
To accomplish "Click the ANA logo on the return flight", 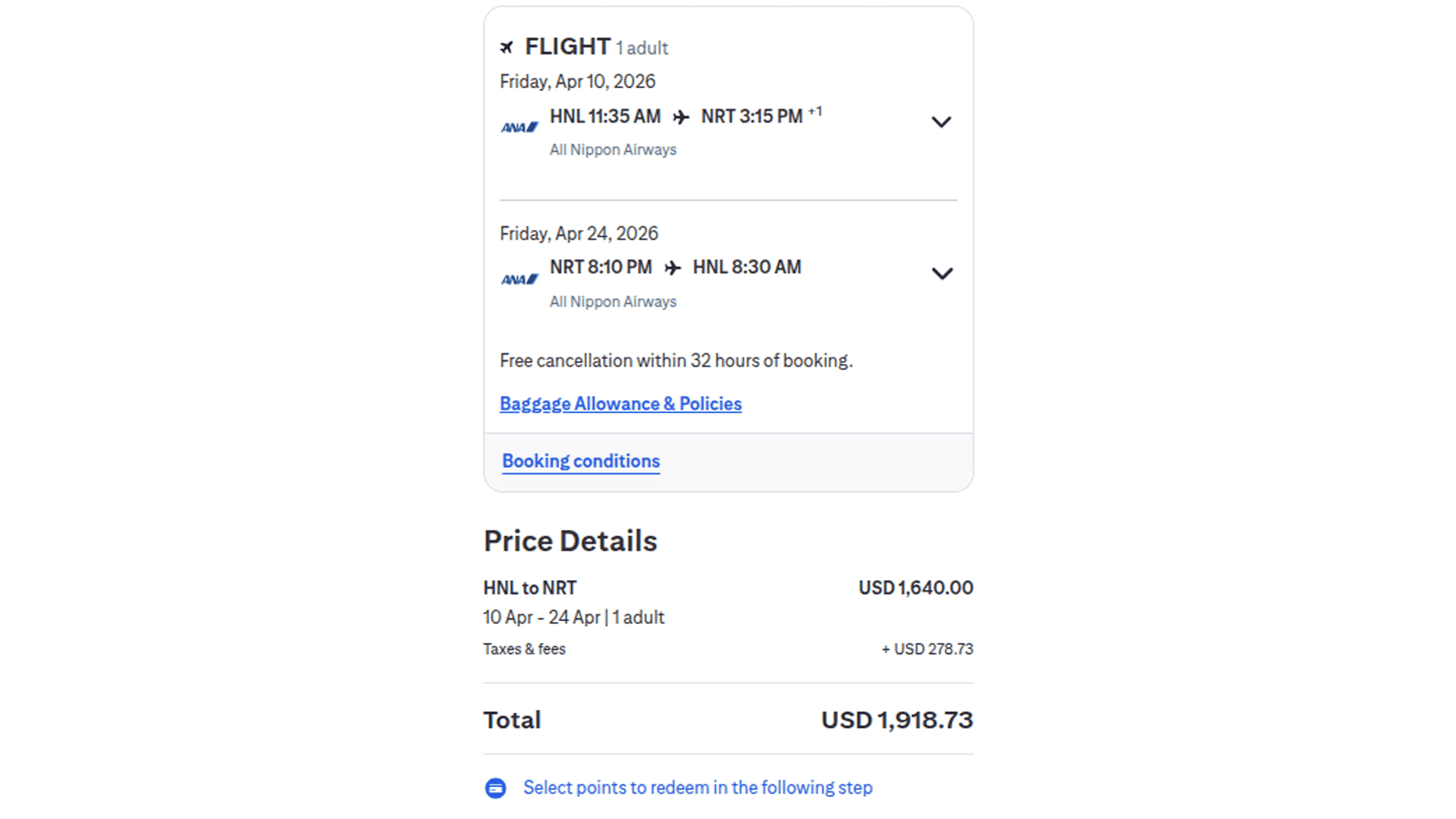I will pos(519,278).
